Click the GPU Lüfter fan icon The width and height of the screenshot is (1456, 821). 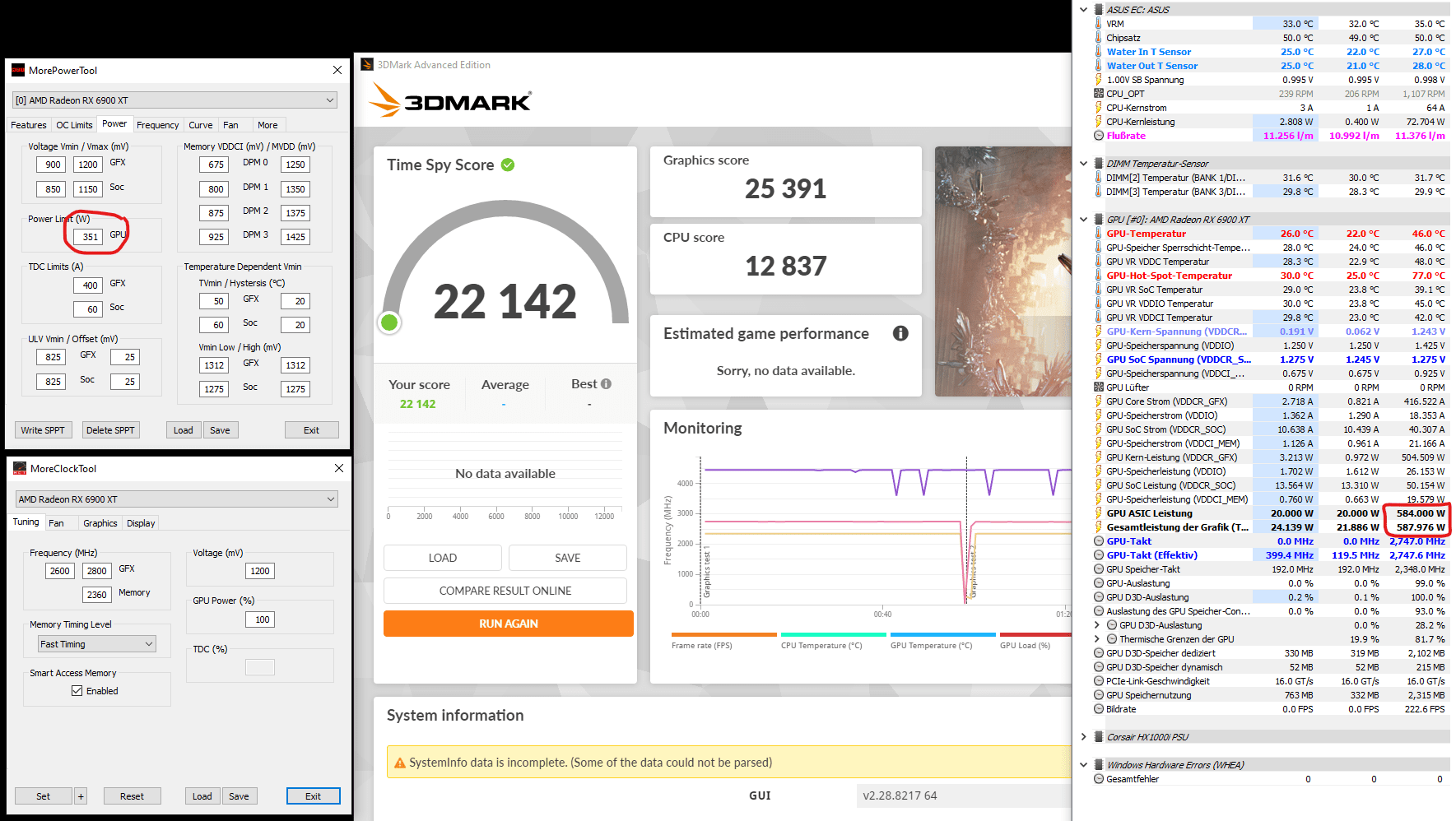1099,387
